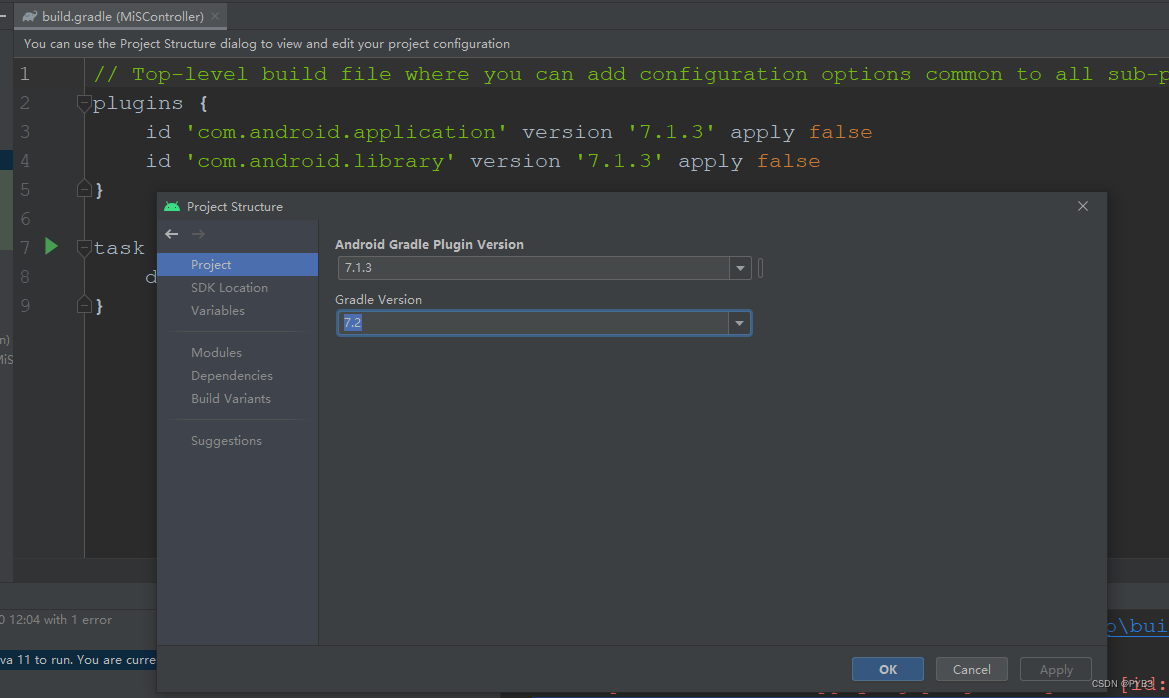Viewport: 1169px width, 698px height.
Task: Click the green run arrow beside task line
Action: click(51, 246)
